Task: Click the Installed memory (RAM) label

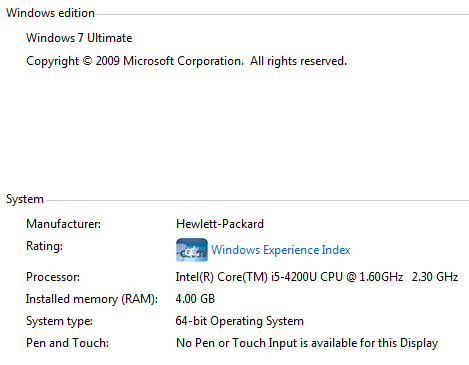Action: [x=92, y=299]
